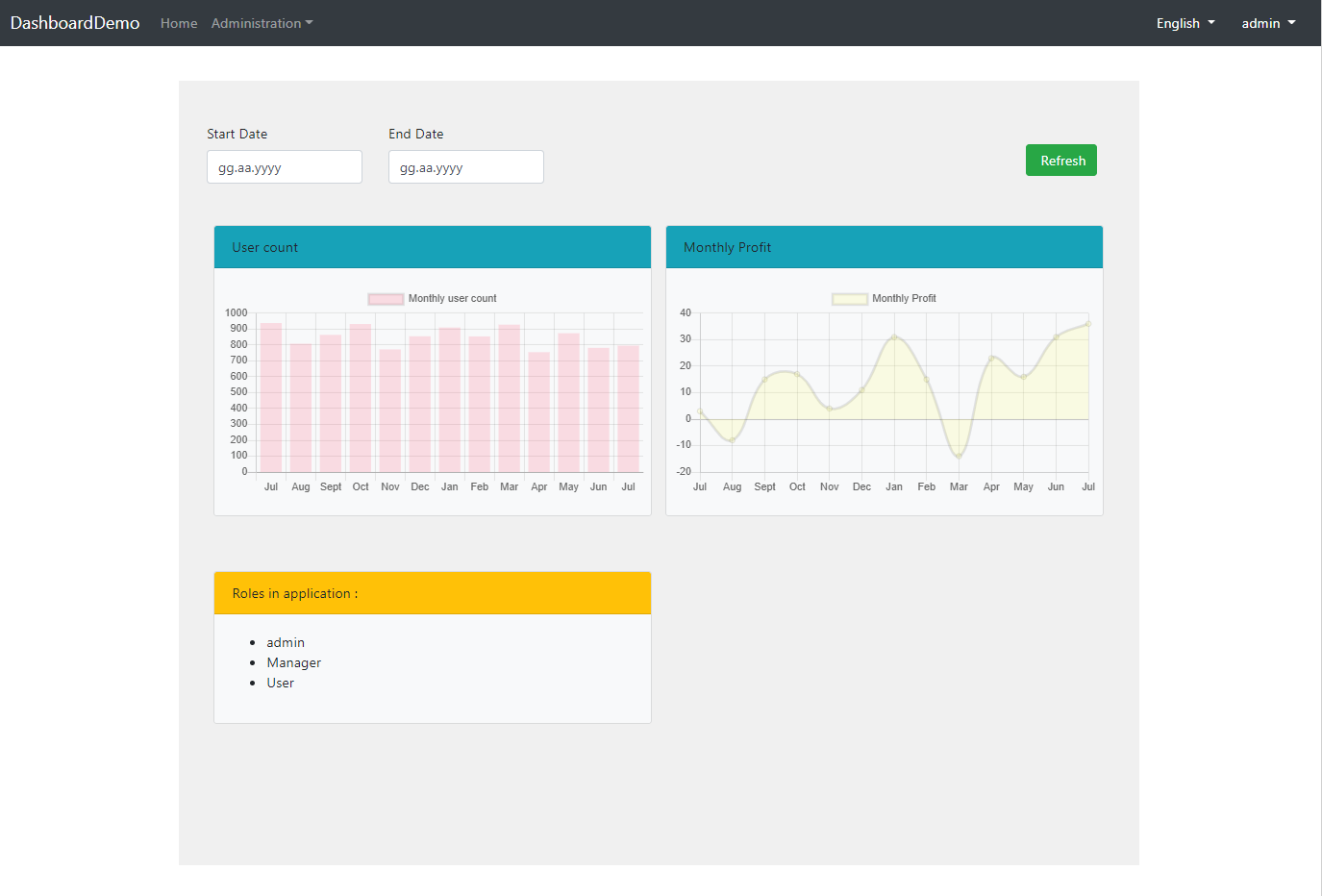Viewport: 1322px width, 896px height.
Task: Open the Administration dropdown menu
Action: 262,23
